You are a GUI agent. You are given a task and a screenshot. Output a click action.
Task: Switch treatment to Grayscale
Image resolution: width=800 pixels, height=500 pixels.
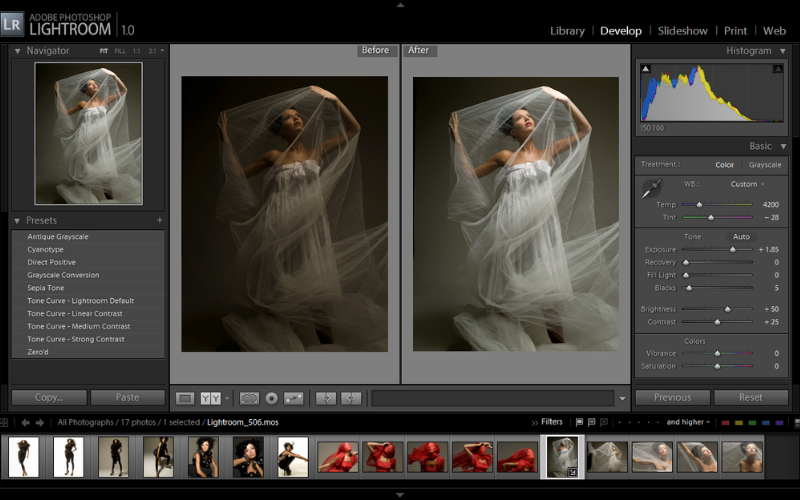[x=765, y=165]
